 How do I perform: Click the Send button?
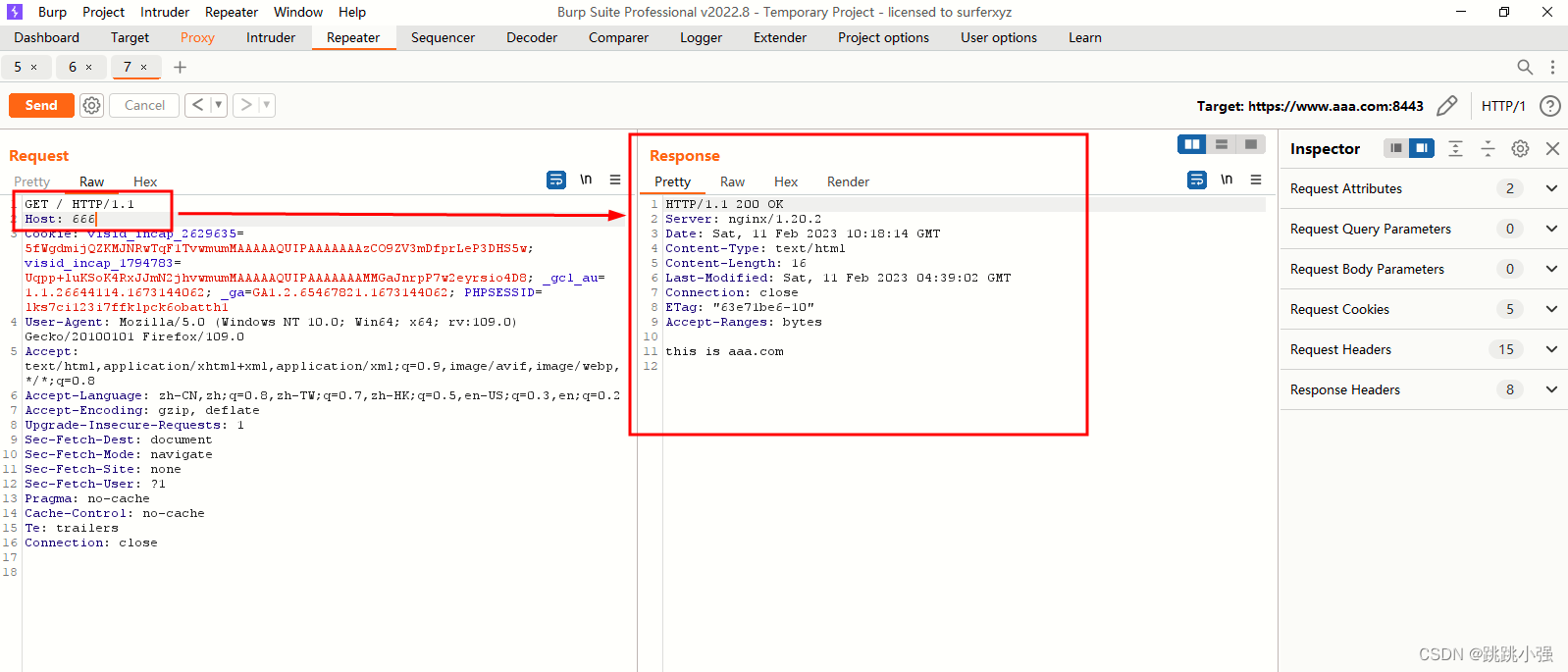[x=41, y=105]
